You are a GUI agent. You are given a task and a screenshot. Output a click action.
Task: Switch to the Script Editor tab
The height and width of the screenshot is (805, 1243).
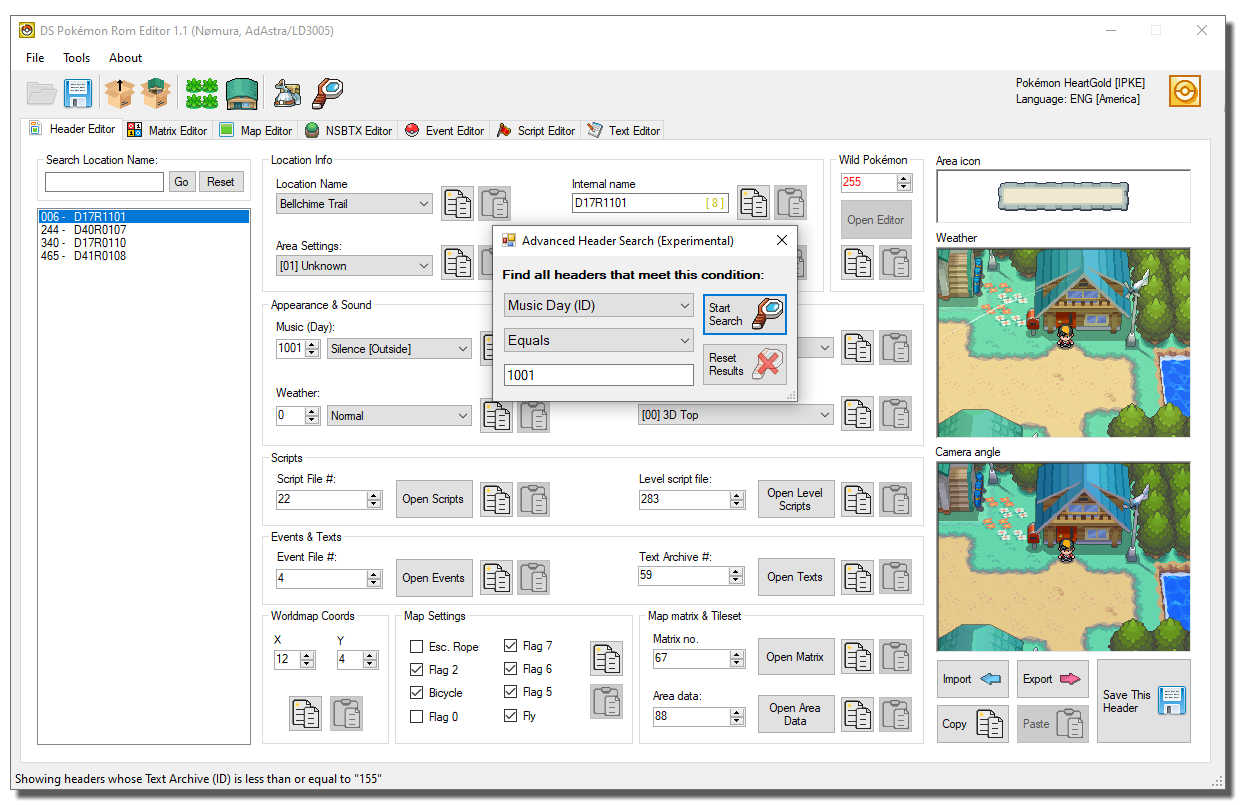pyautogui.click(x=536, y=130)
